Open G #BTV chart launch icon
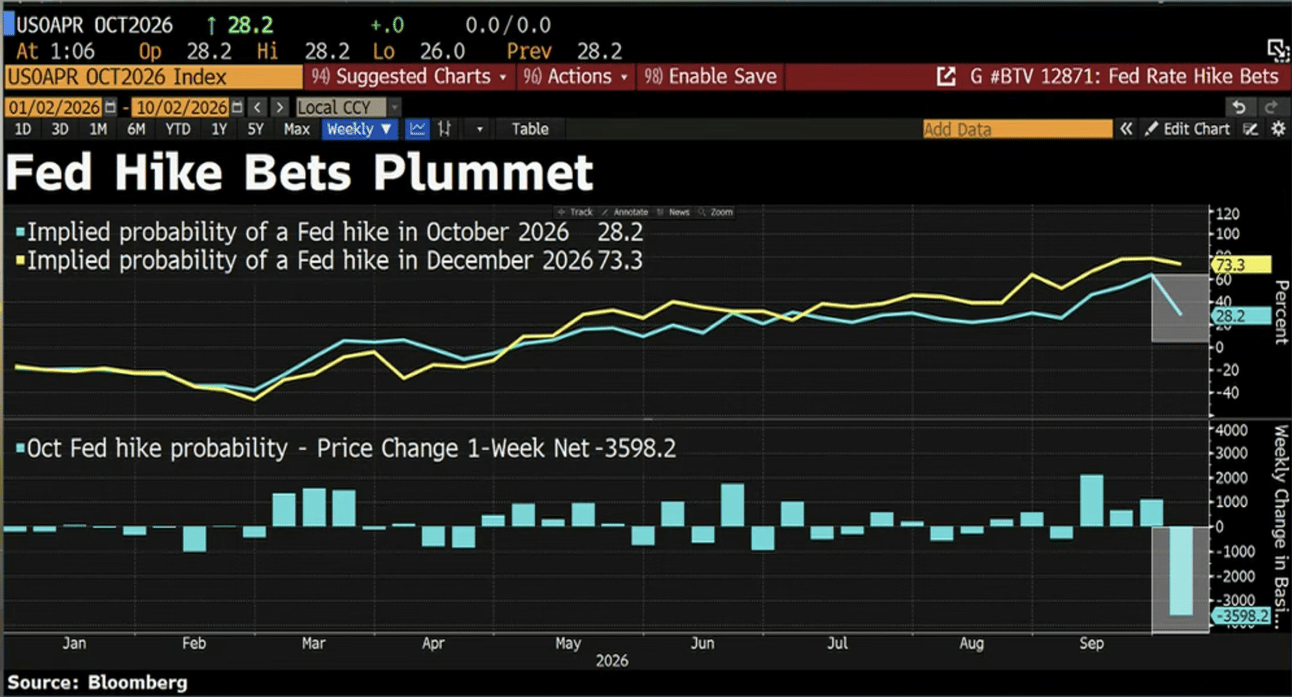 pos(945,77)
